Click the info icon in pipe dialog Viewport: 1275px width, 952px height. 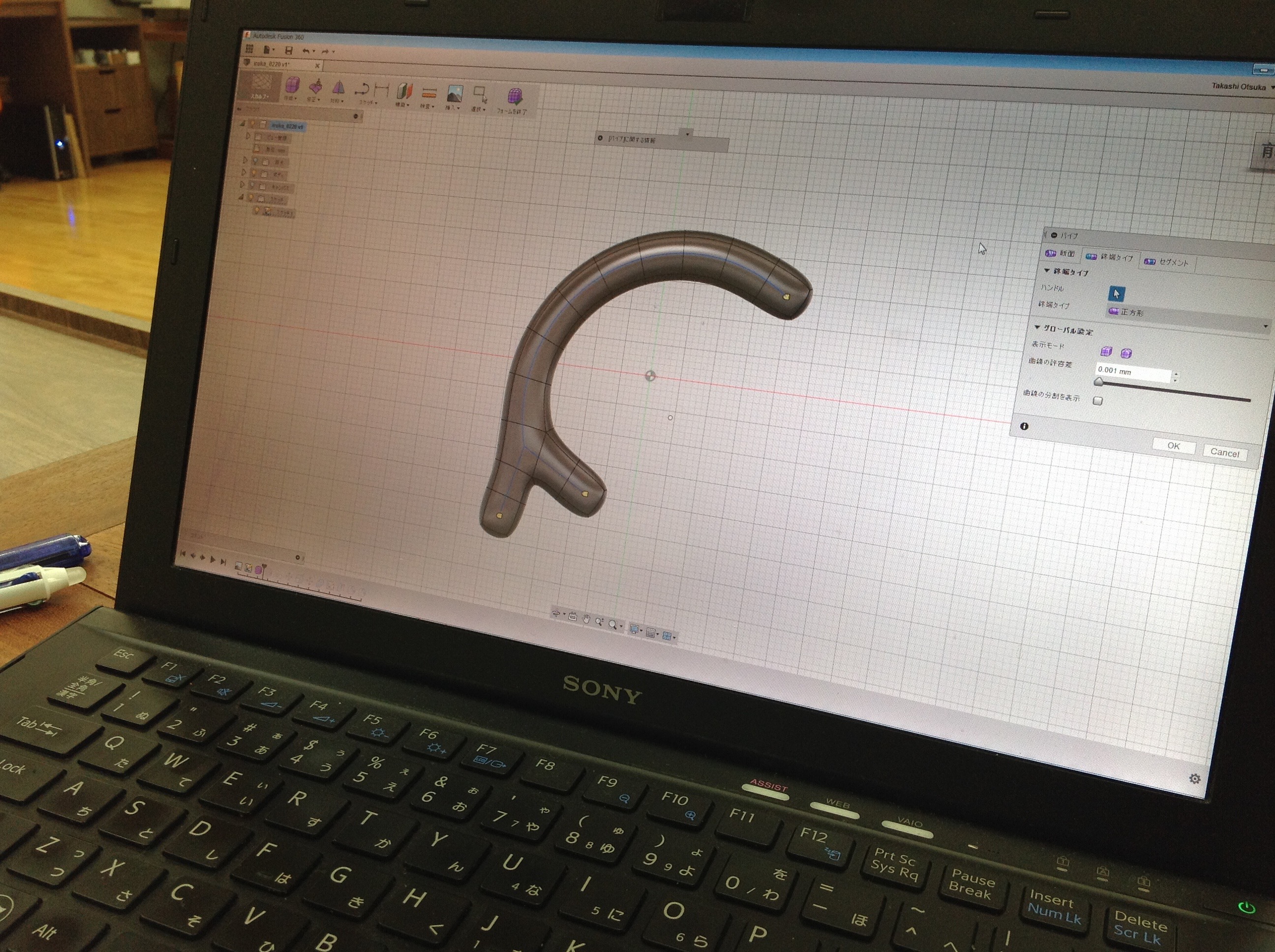(x=1024, y=426)
